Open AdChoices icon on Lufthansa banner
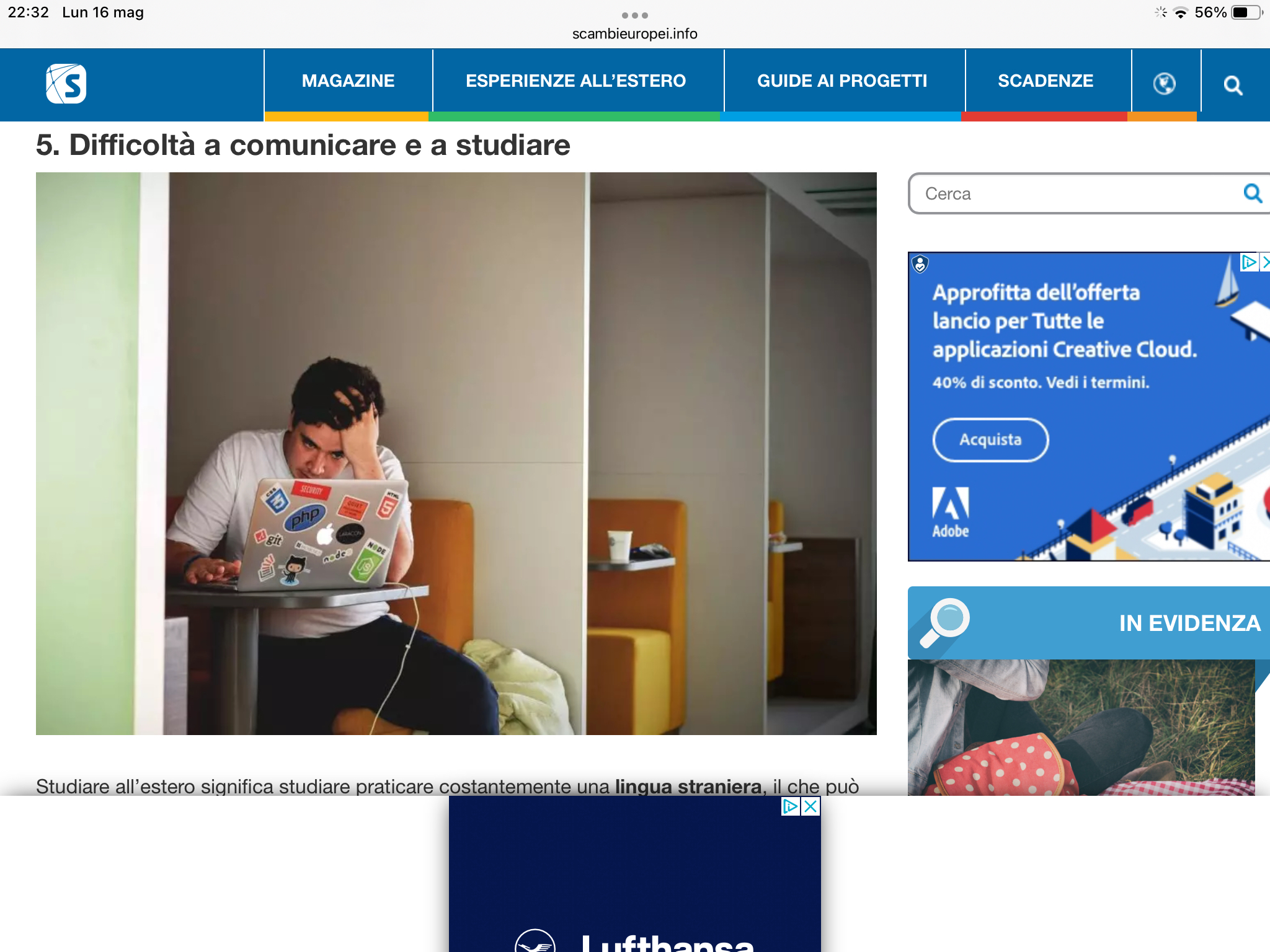The image size is (1270, 952). pos(790,806)
